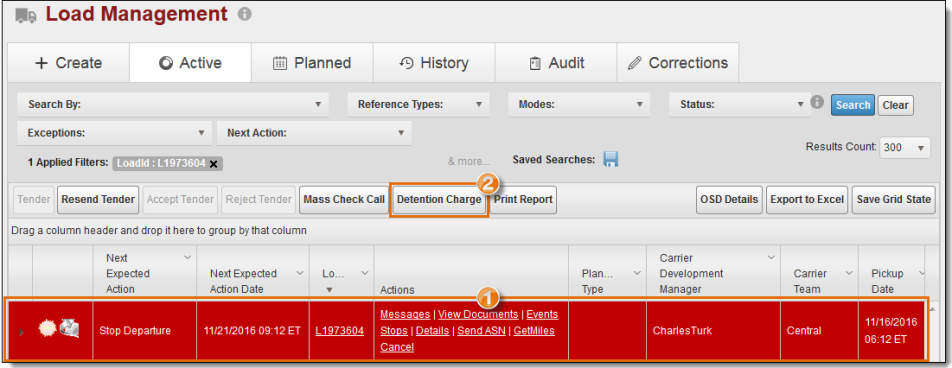Click the grayed-out Tender button
The height and width of the screenshot is (368, 952).
(x=34, y=199)
